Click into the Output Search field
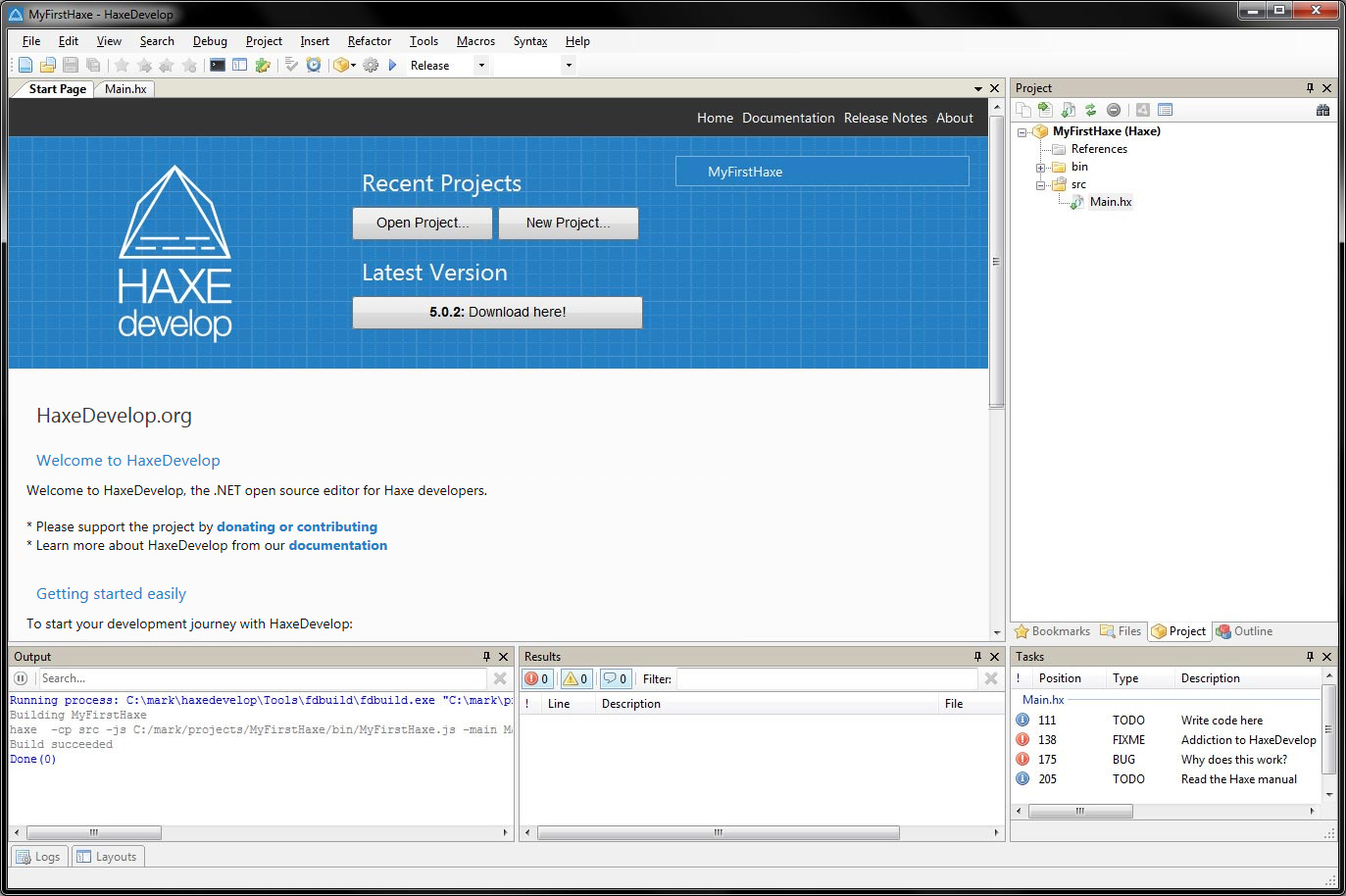Viewport: 1346px width, 896px height. pos(262,678)
